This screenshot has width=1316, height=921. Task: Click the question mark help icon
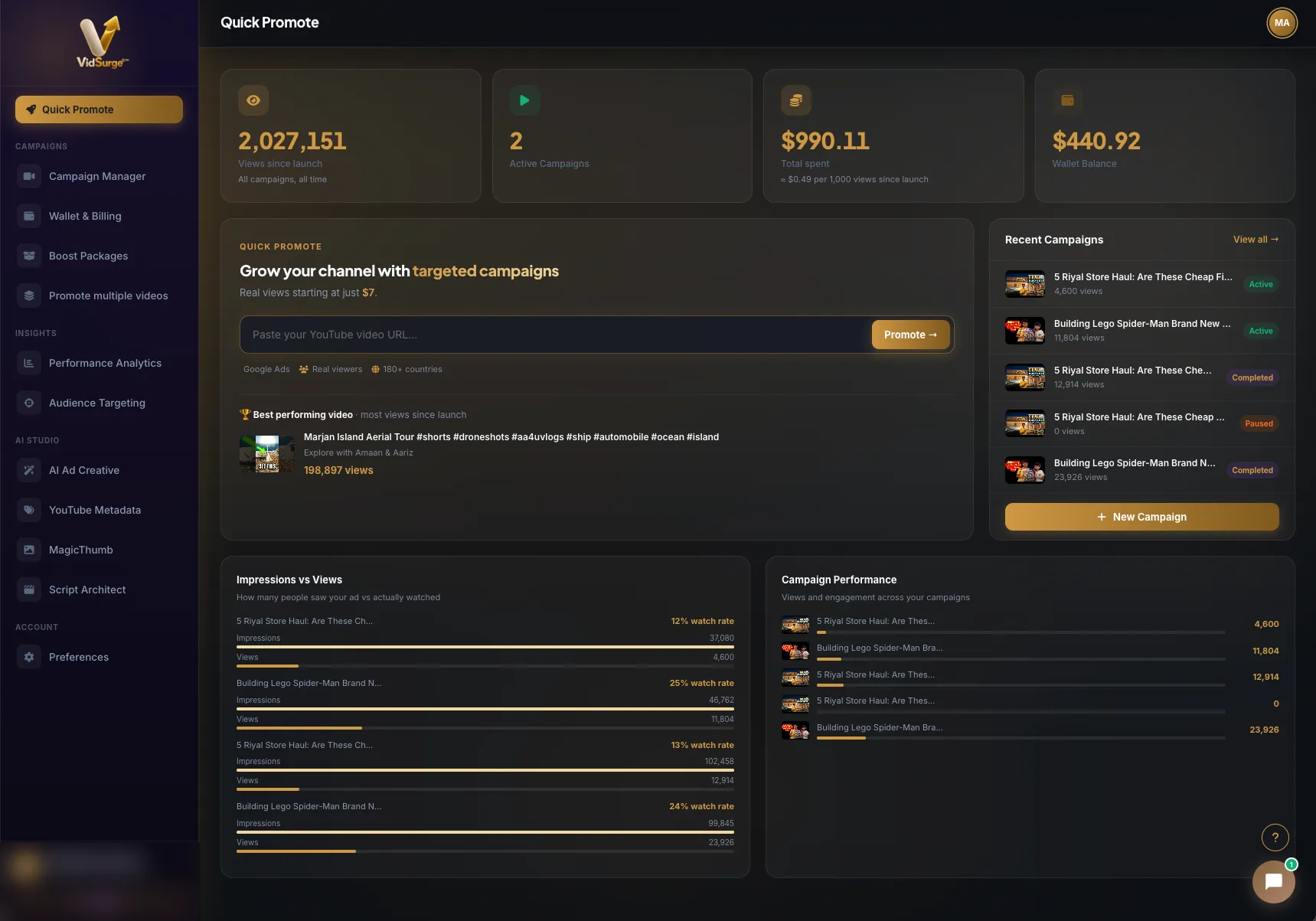(1275, 838)
